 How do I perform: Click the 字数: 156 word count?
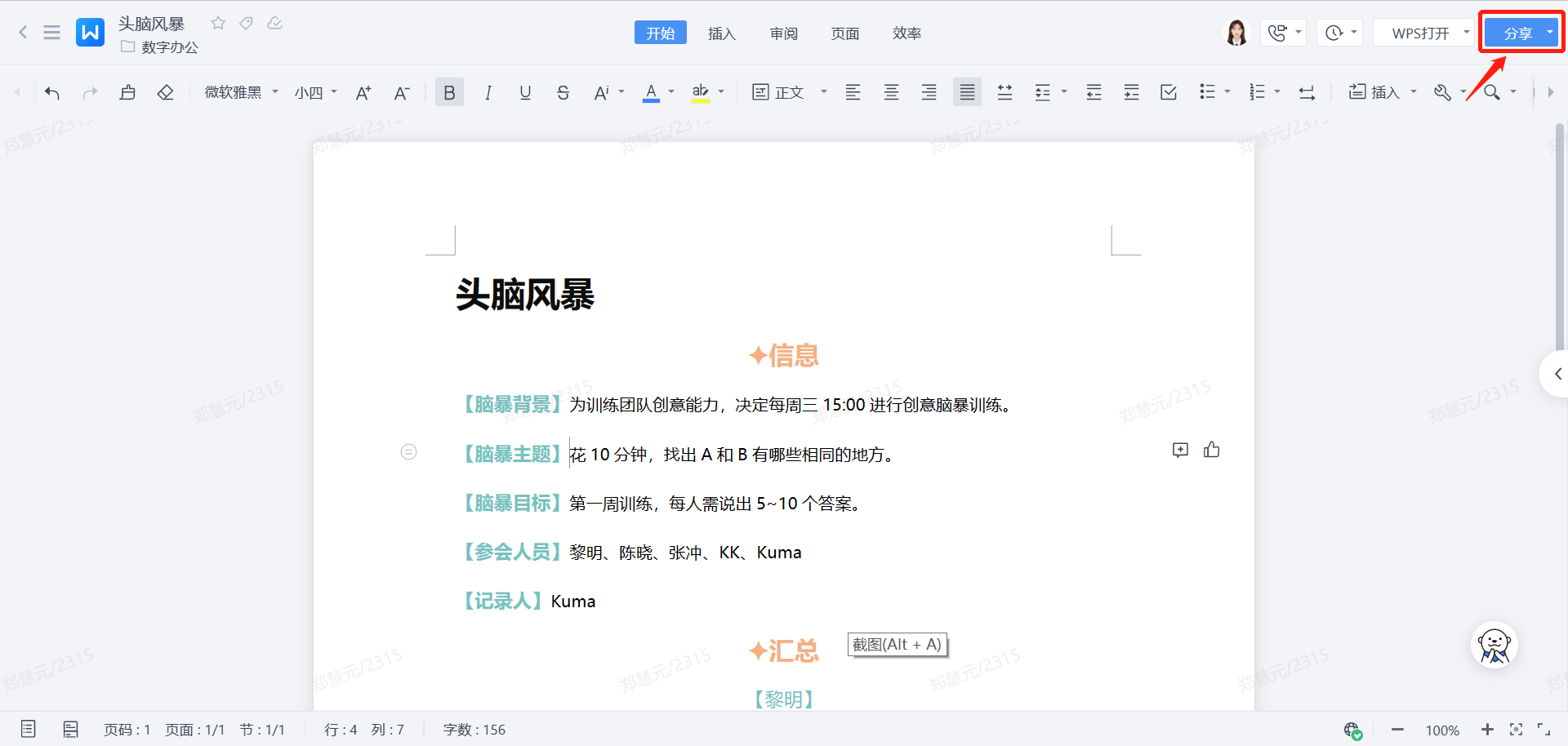(474, 730)
